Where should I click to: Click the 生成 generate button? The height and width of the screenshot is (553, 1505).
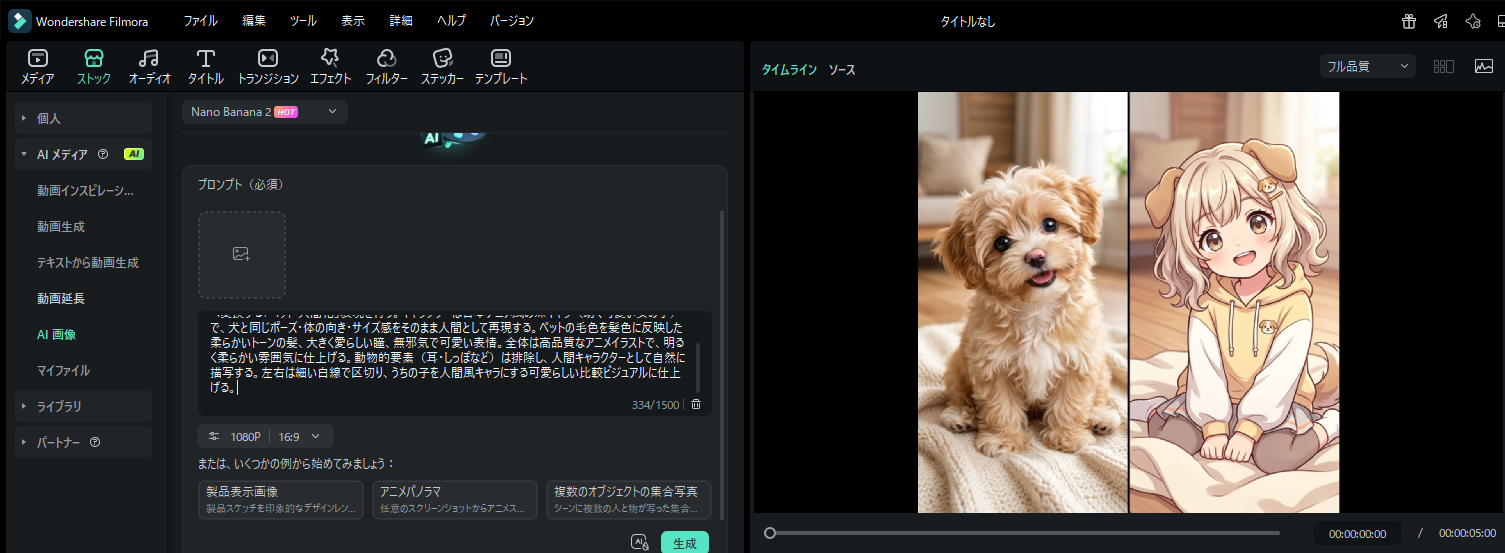[x=684, y=542]
